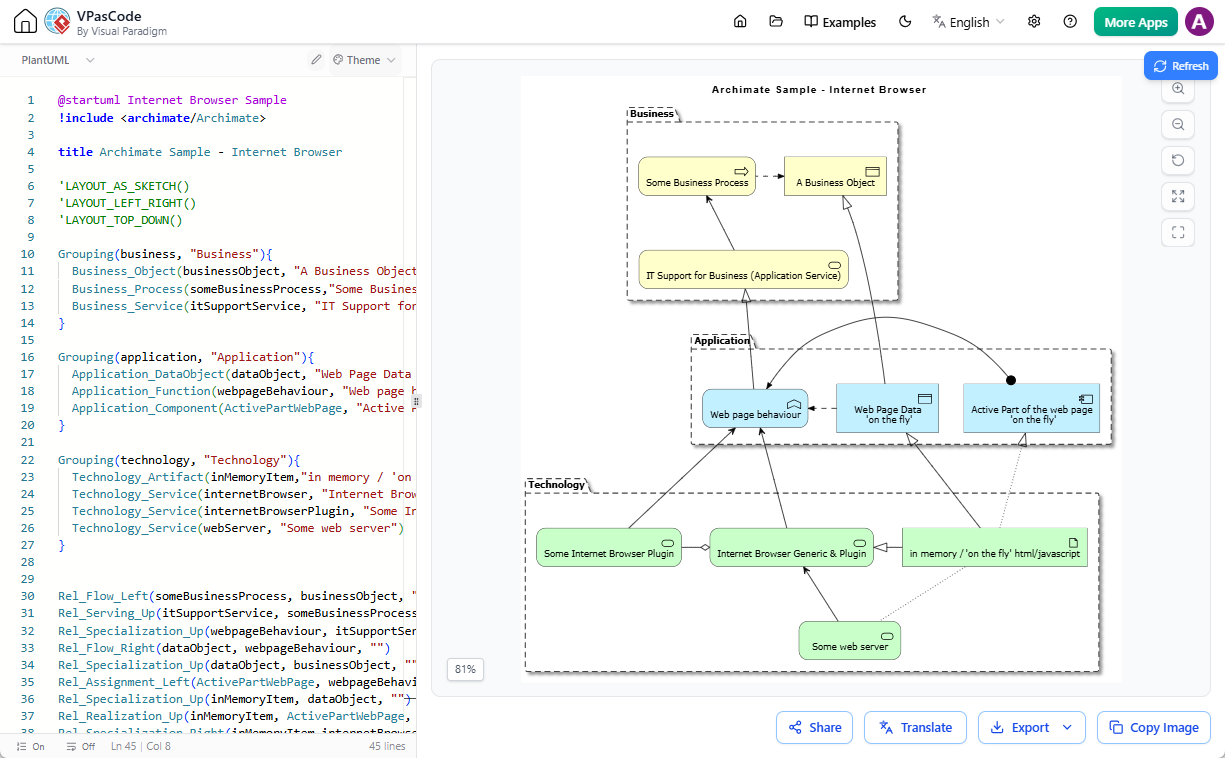Screen dimensions: 1225x758
Task: Click Rel_Realization_Up code line 37
Action: [237, 716]
